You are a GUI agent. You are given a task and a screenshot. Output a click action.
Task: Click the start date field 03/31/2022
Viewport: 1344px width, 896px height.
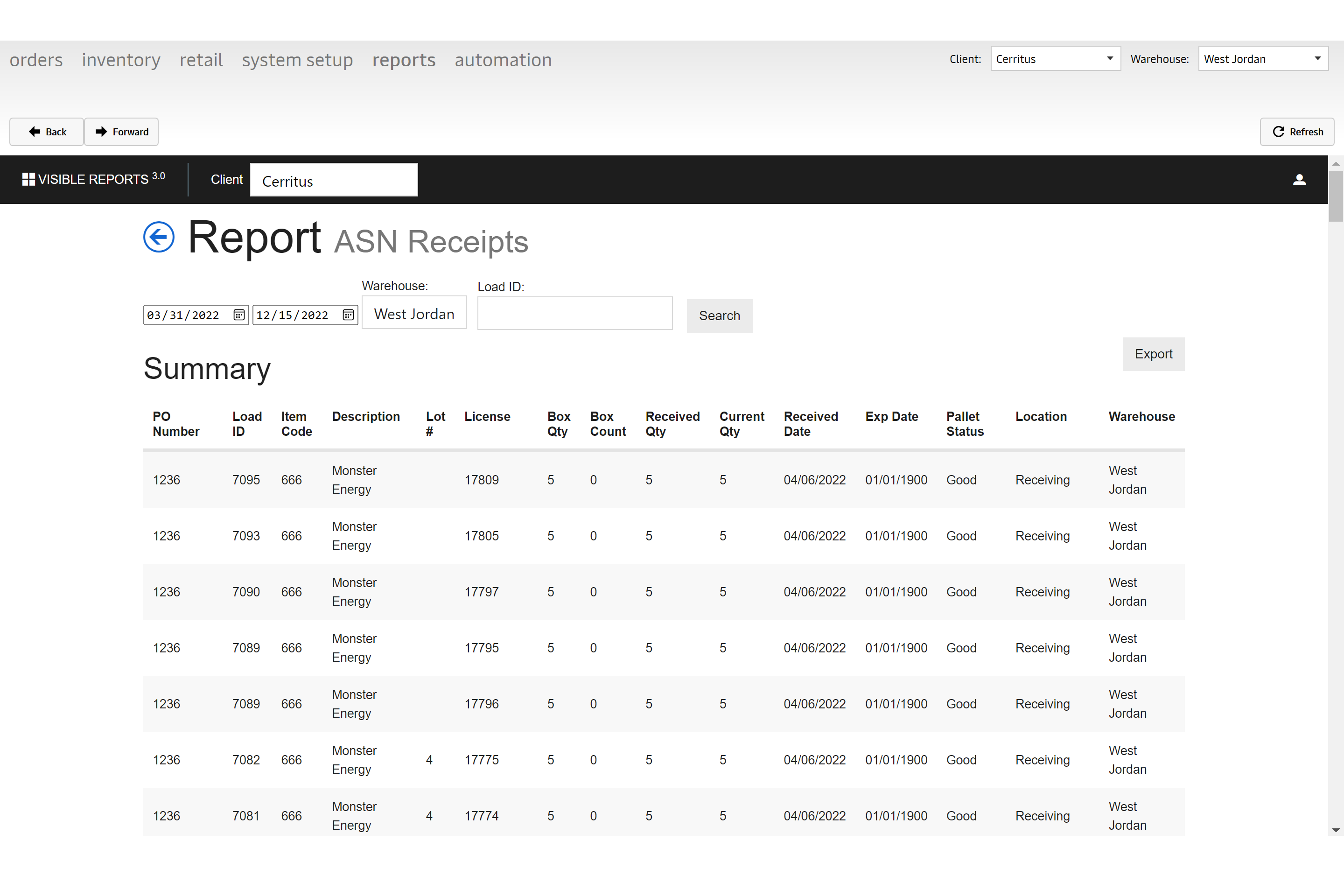pyautogui.click(x=196, y=315)
